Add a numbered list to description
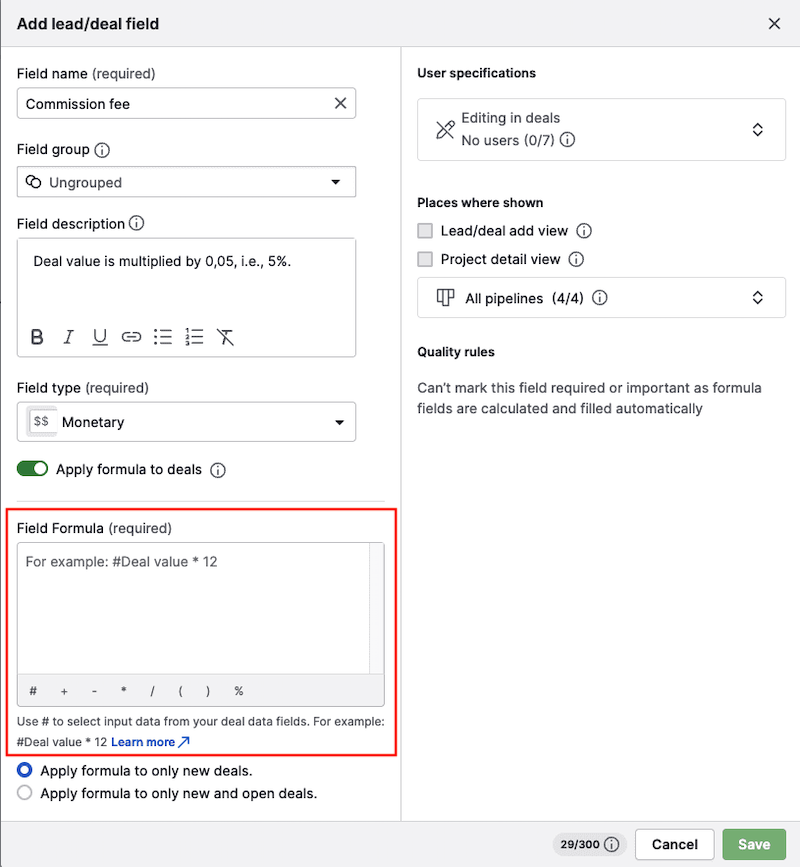 pos(194,337)
